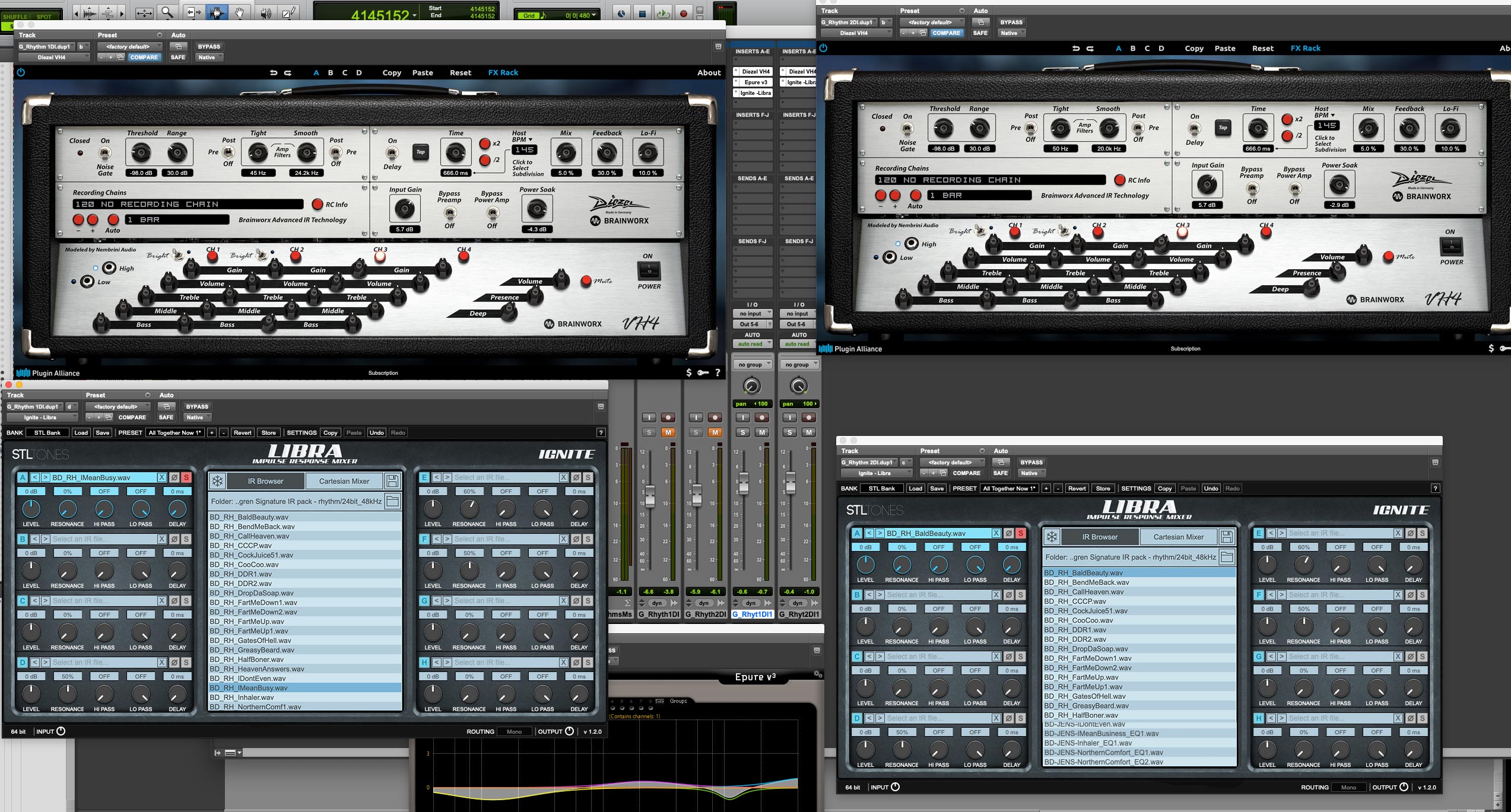Toggle the POWER switch on left Diezel amp

click(649, 271)
